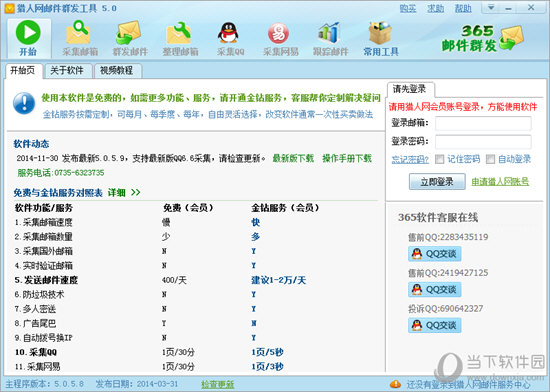Tick the 记住密码 checkbox
The width and height of the screenshot is (550, 392).
pyautogui.click(x=439, y=159)
